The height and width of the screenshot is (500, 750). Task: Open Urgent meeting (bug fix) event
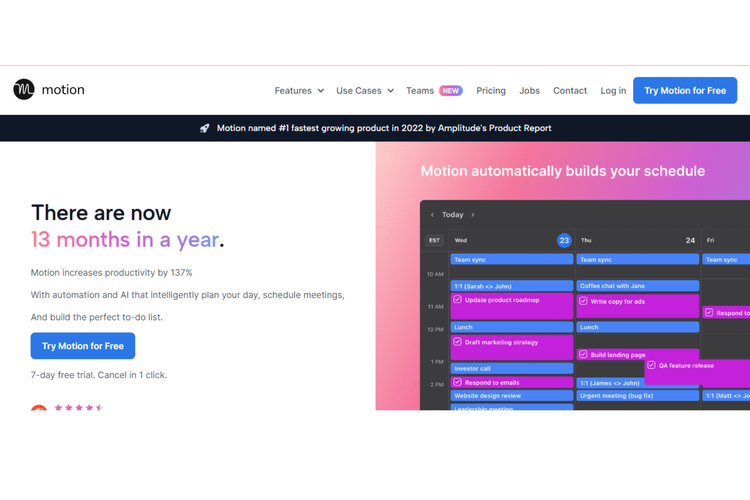point(638,396)
